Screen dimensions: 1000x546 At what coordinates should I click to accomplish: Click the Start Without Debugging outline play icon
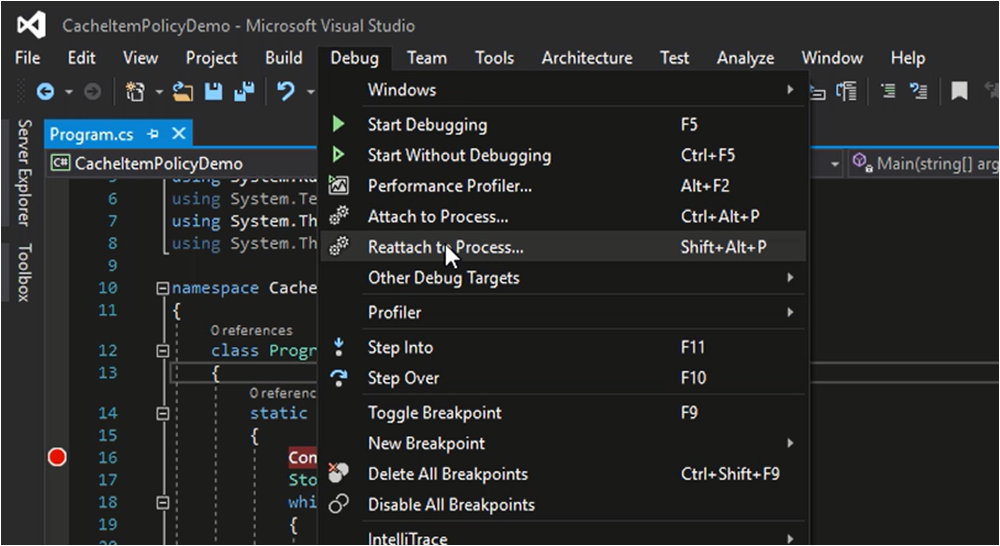pos(339,154)
